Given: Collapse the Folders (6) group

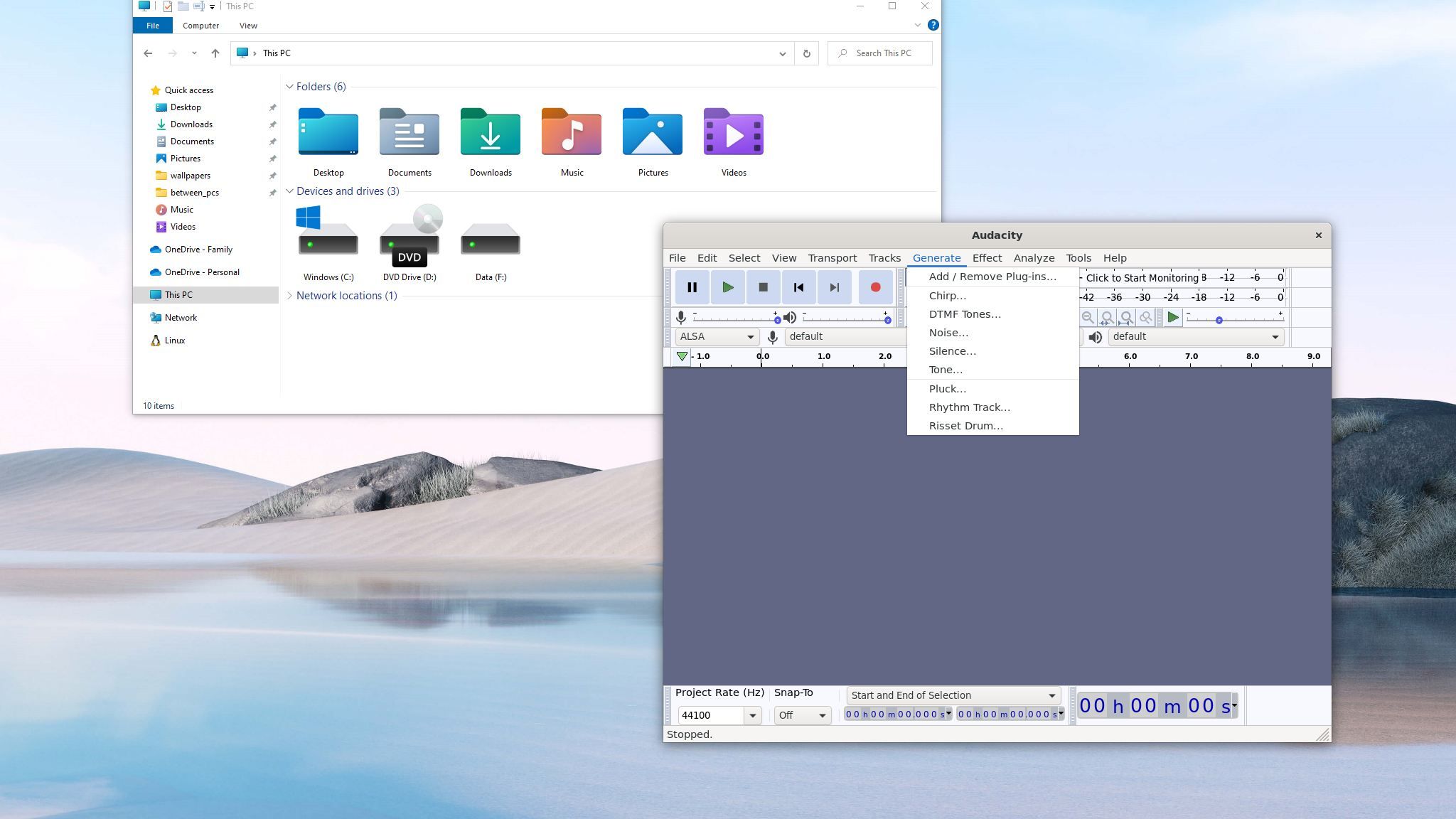Looking at the screenshot, I should 289,87.
